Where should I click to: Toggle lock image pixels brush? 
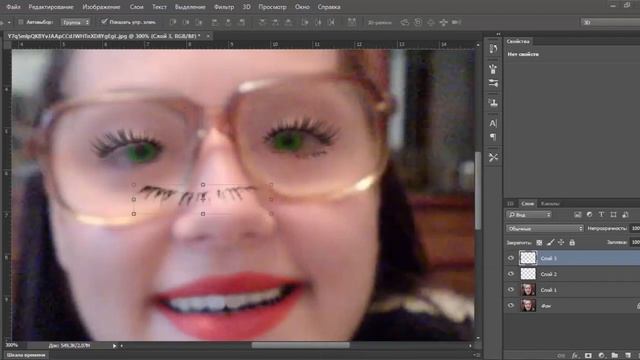[x=550, y=242]
